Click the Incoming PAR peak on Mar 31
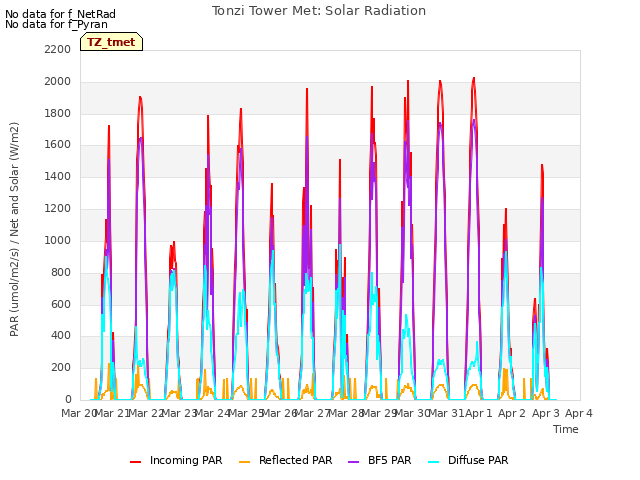Image resolution: width=640 pixels, height=480 pixels. 440,81
